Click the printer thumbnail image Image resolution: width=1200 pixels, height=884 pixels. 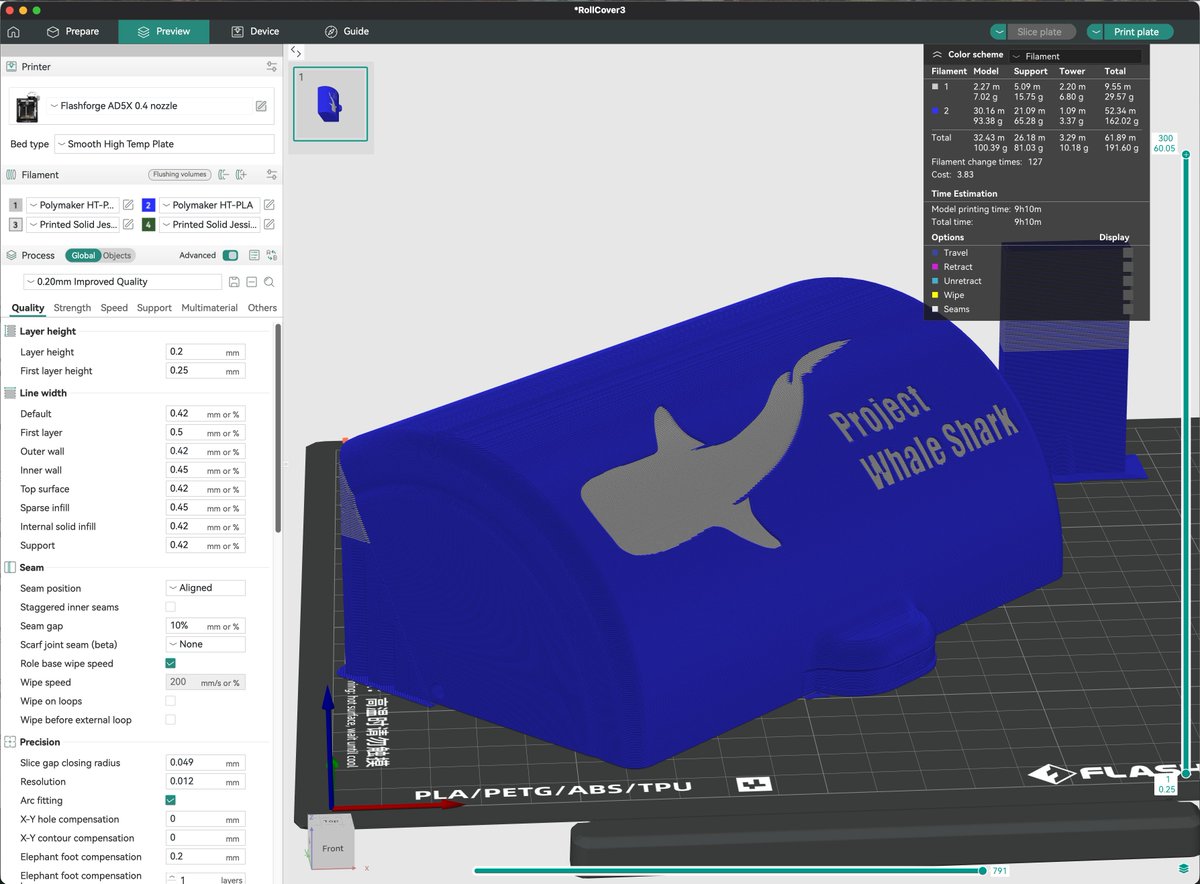coord(26,106)
